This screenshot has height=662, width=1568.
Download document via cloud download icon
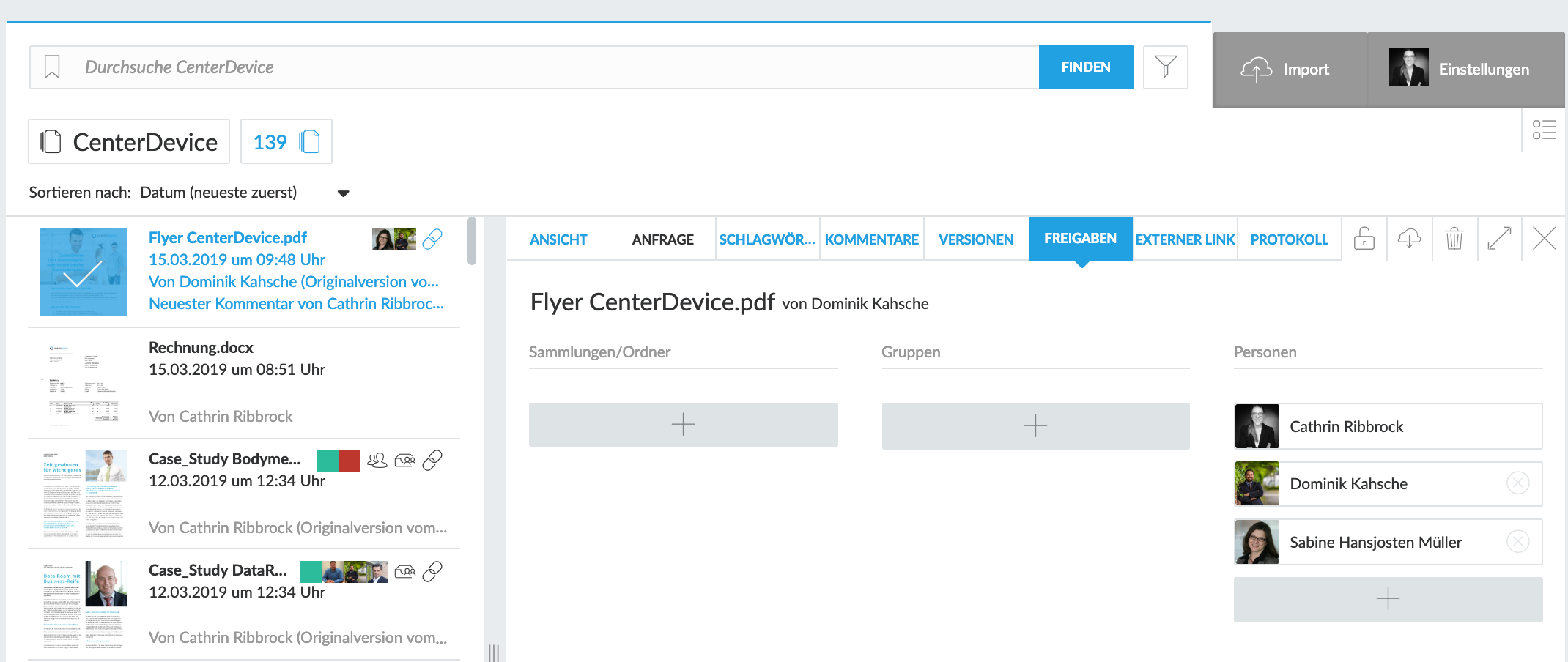(x=1409, y=239)
